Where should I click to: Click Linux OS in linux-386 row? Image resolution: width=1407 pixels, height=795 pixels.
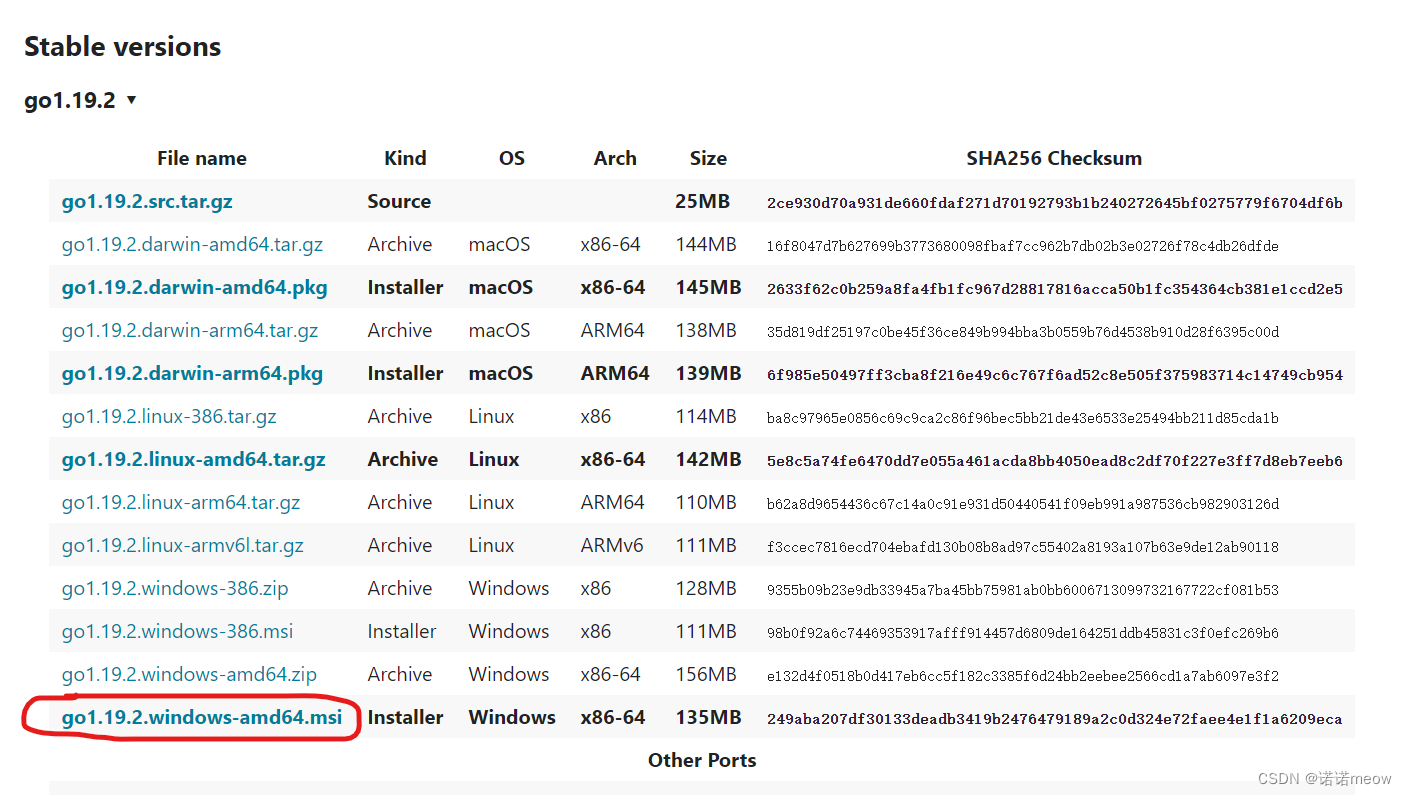[491, 416]
